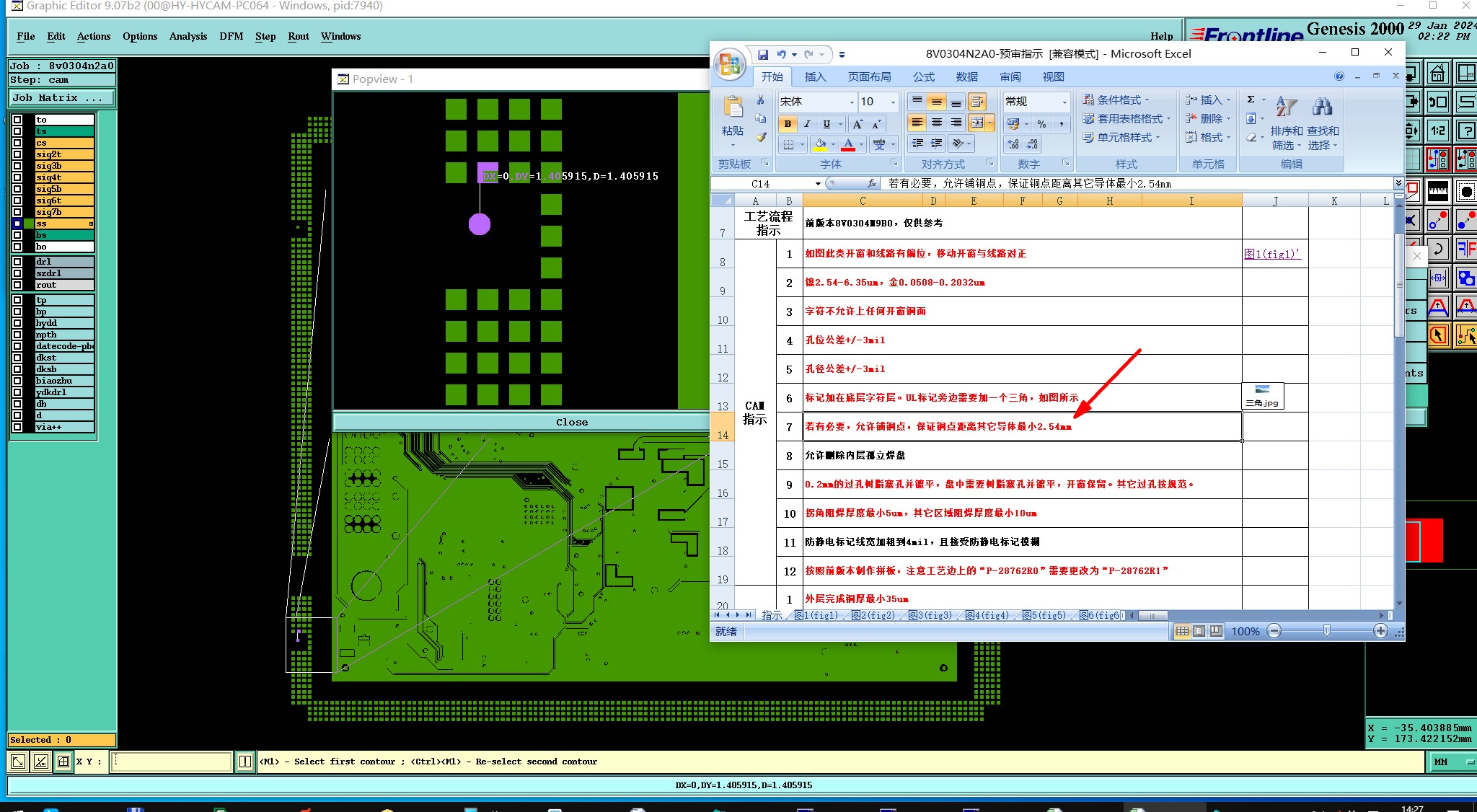Click the fx Insert Function icon

[x=871, y=184]
